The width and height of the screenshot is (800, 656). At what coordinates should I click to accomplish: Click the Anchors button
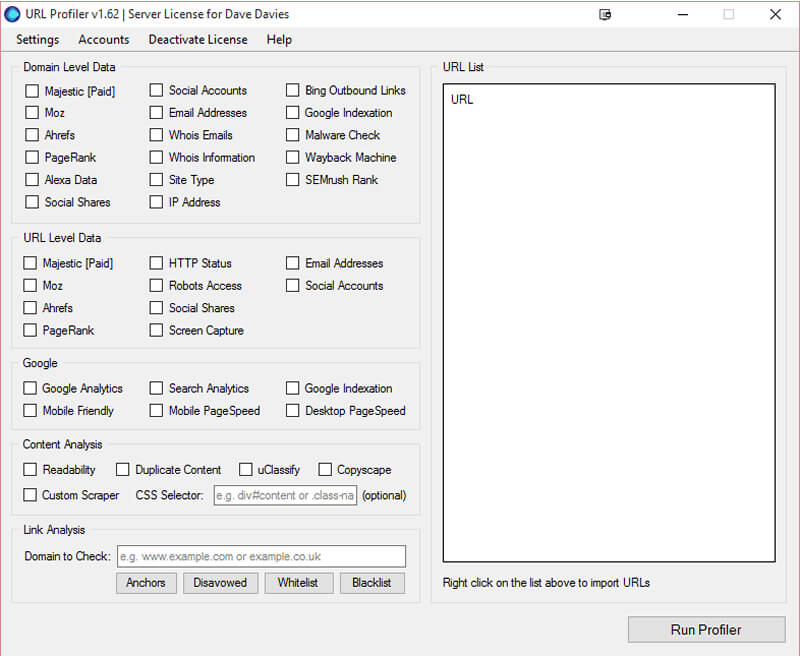(146, 583)
